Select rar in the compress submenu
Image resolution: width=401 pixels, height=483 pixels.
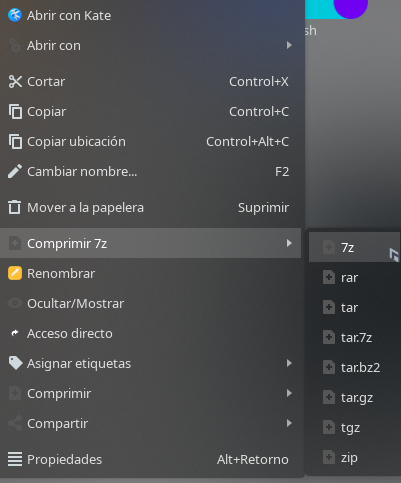point(354,277)
